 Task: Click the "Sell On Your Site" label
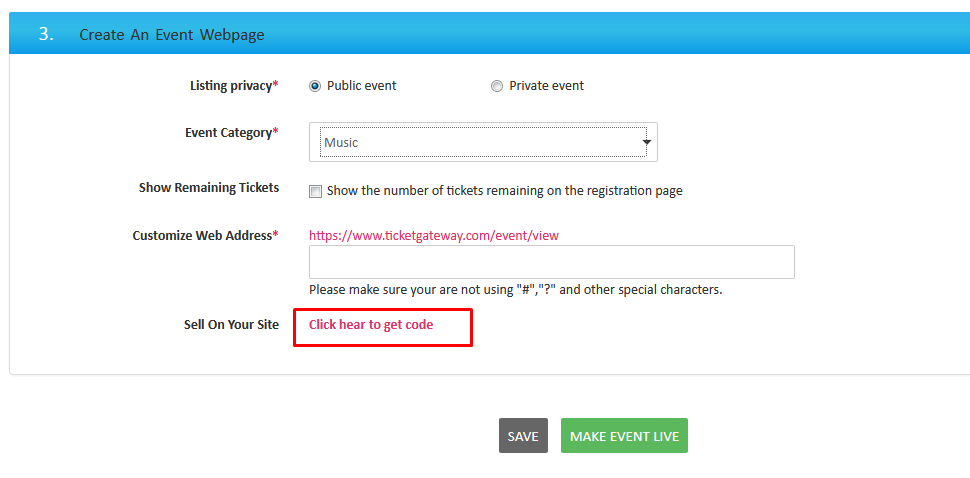pyautogui.click(x=231, y=325)
